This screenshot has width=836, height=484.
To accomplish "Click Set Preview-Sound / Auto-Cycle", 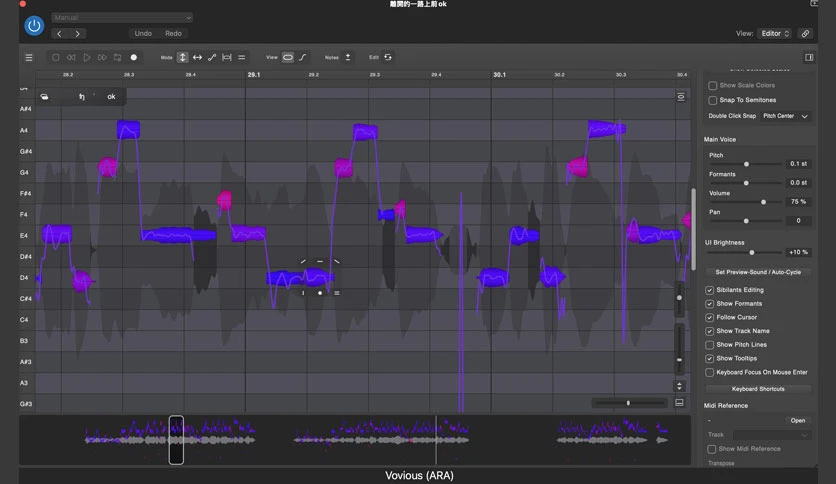I will pyautogui.click(x=758, y=272).
